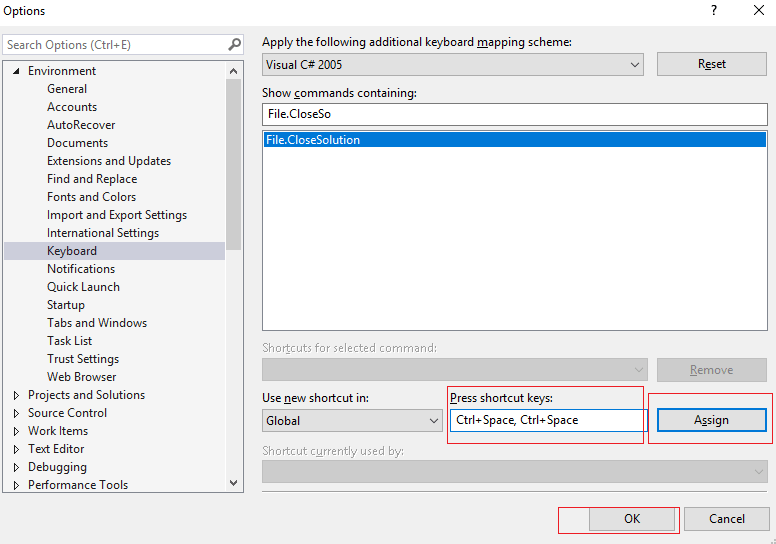Click the Assign button
This screenshot has width=776, height=544.
coord(711,420)
